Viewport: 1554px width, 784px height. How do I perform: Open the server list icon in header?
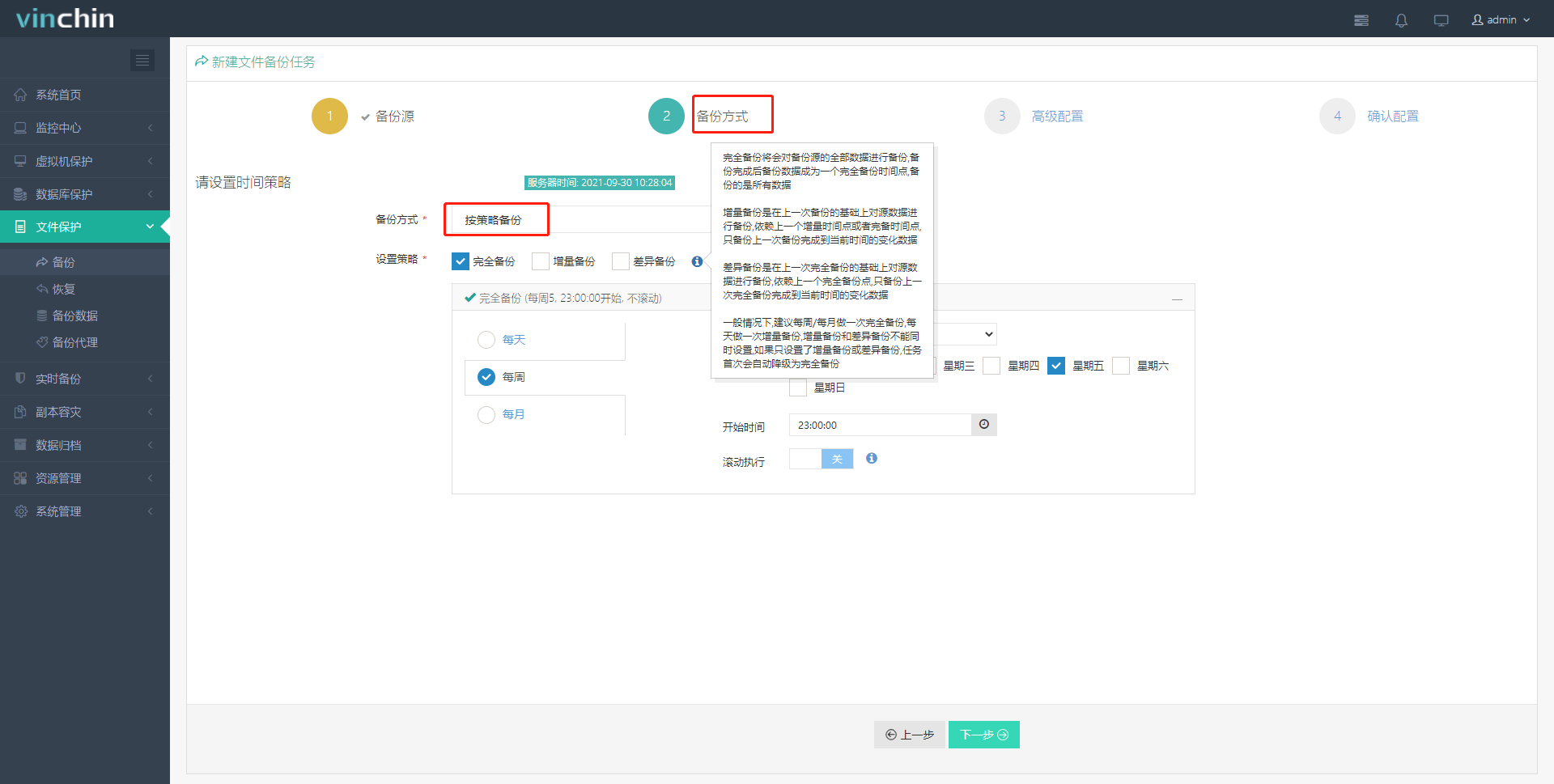pyautogui.click(x=1361, y=20)
